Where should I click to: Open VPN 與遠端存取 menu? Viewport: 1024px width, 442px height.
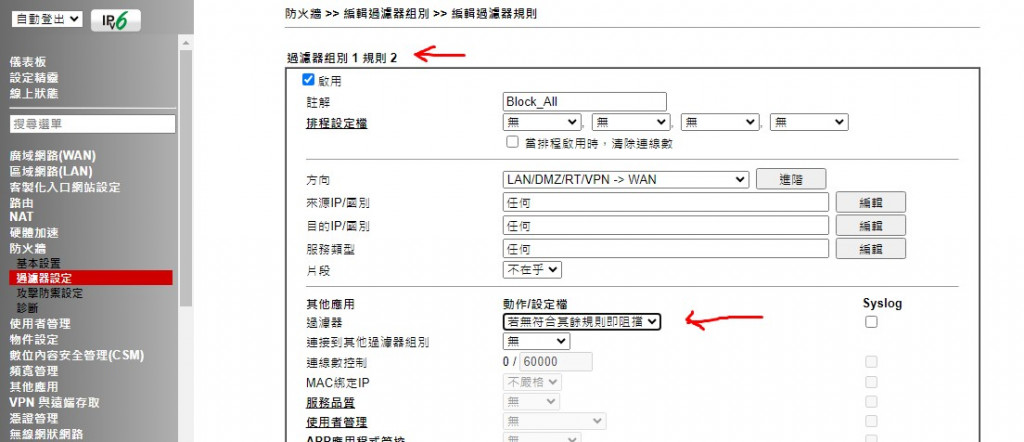pos(55,403)
